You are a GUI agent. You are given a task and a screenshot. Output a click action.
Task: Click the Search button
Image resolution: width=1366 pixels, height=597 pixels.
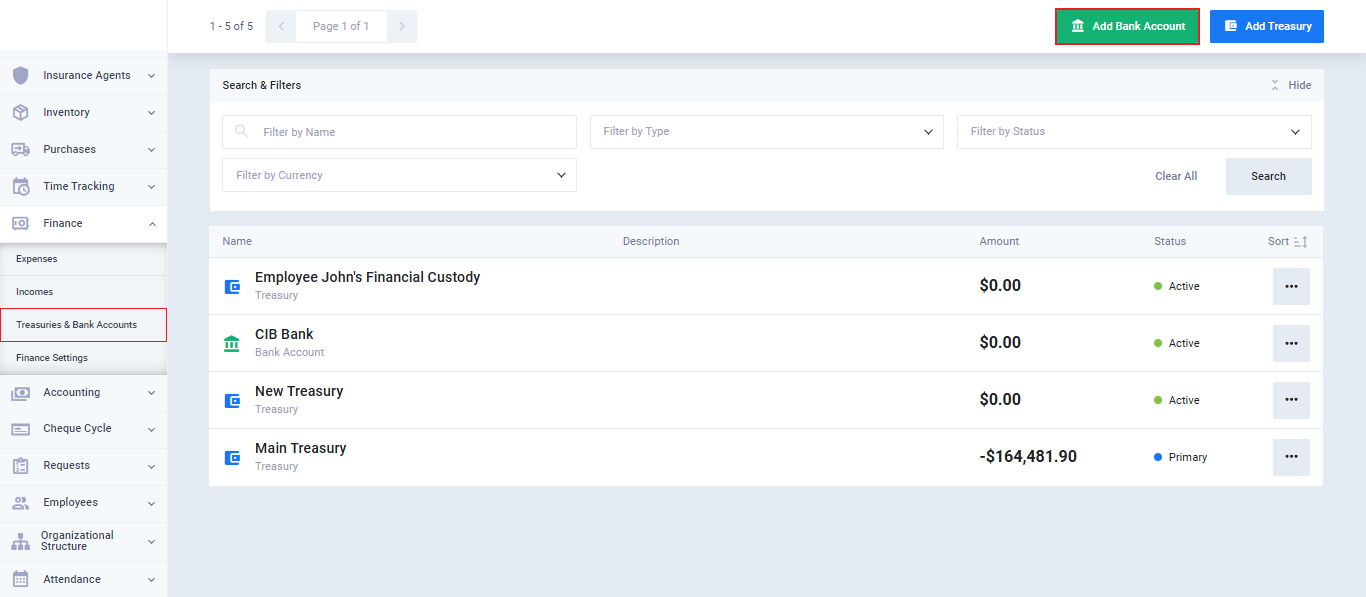(x=1268, y=176)
